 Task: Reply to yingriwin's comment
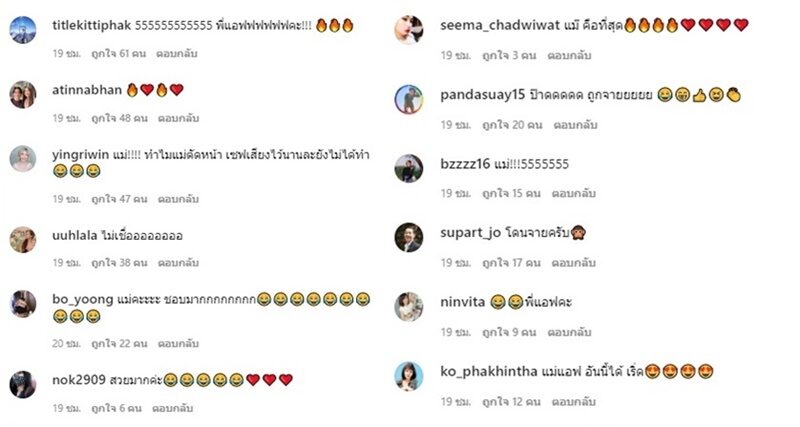[178, 199]
